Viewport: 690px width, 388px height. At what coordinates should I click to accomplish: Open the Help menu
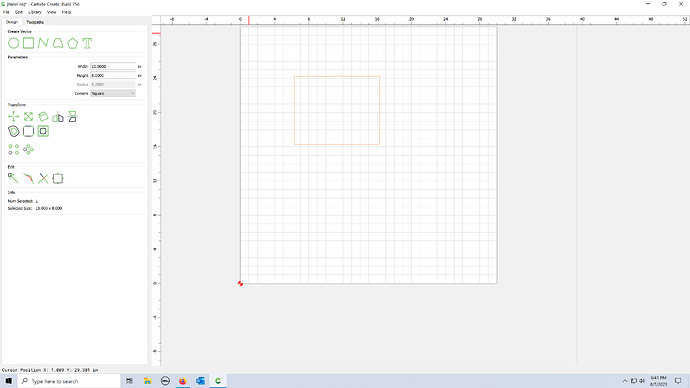(66, 12)
